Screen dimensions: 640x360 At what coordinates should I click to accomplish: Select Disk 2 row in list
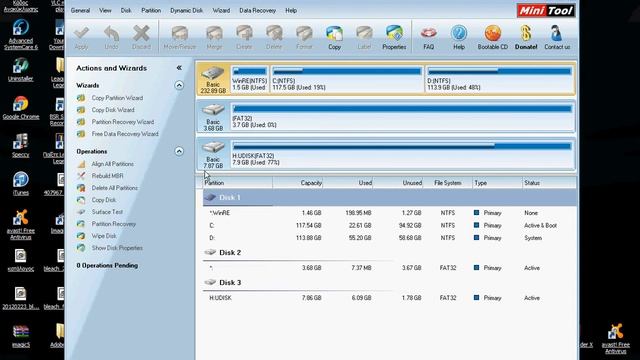(x=390, y=253)
